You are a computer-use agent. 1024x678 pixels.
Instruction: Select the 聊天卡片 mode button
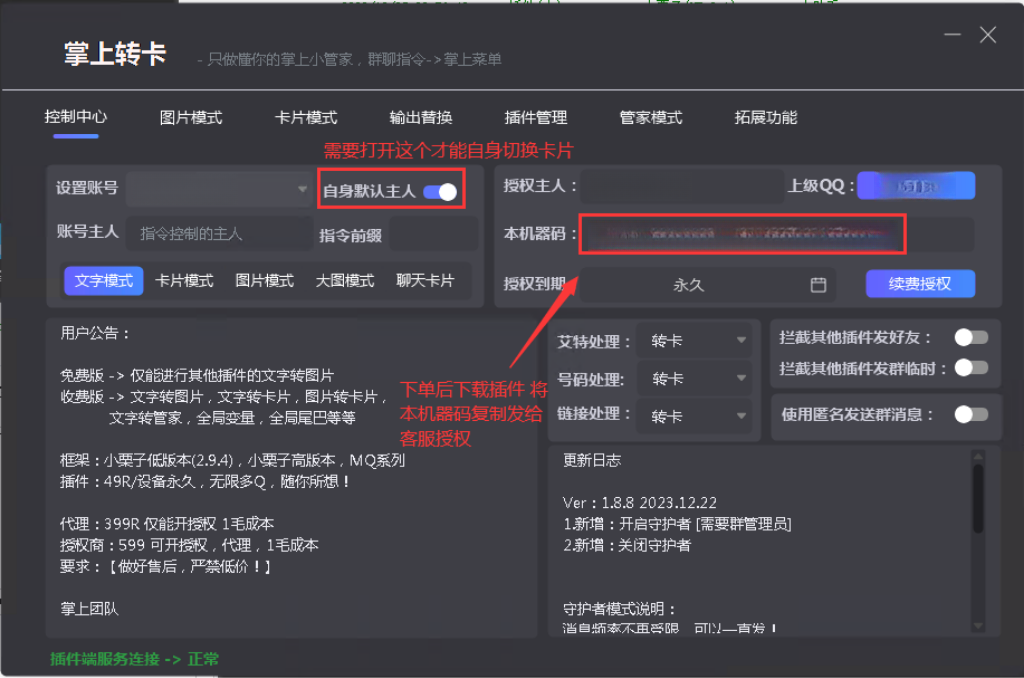pyautogui.click(x=425, y=281)
